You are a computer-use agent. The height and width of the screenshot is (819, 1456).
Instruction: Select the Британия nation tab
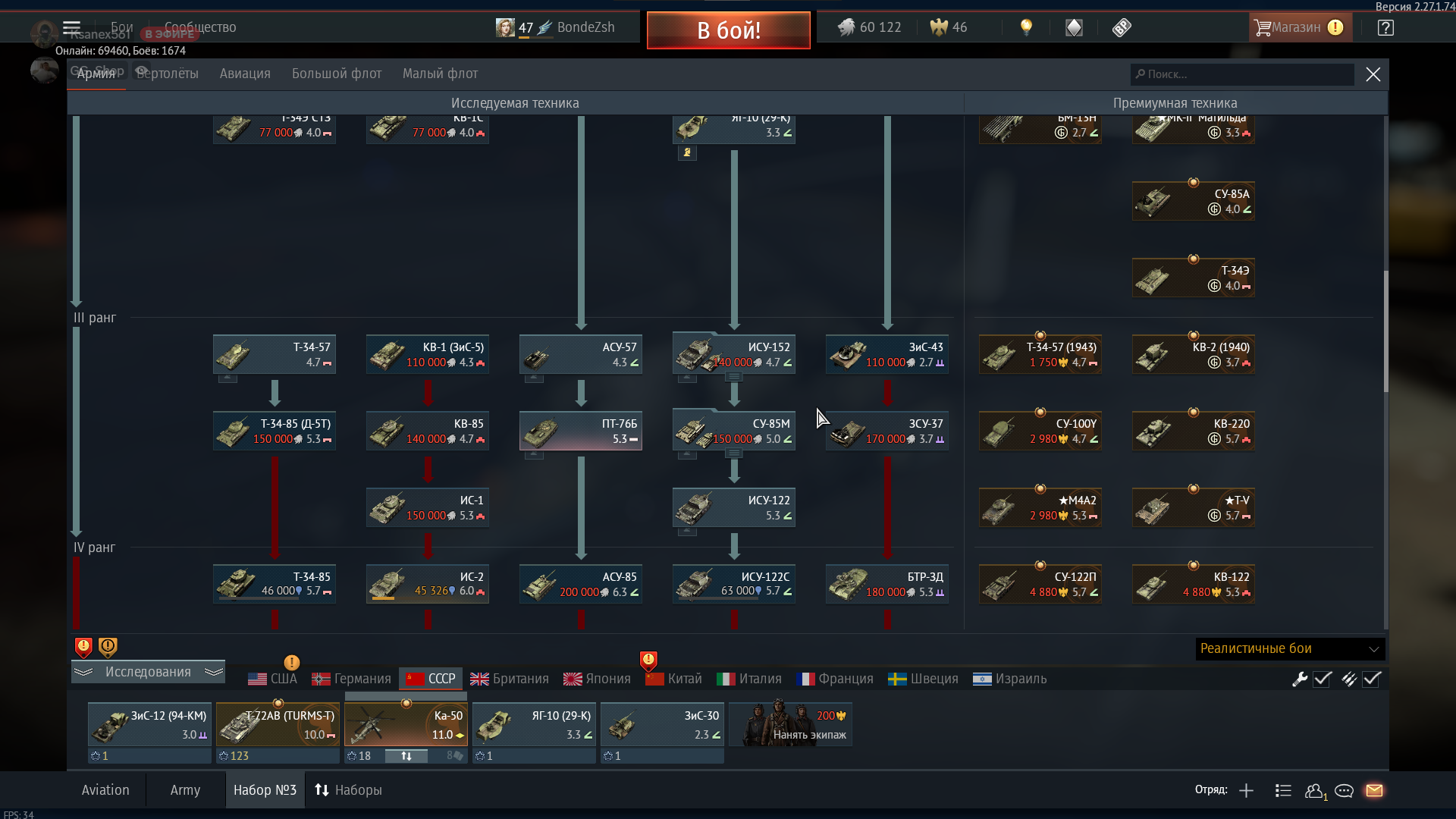coord(510,679)
